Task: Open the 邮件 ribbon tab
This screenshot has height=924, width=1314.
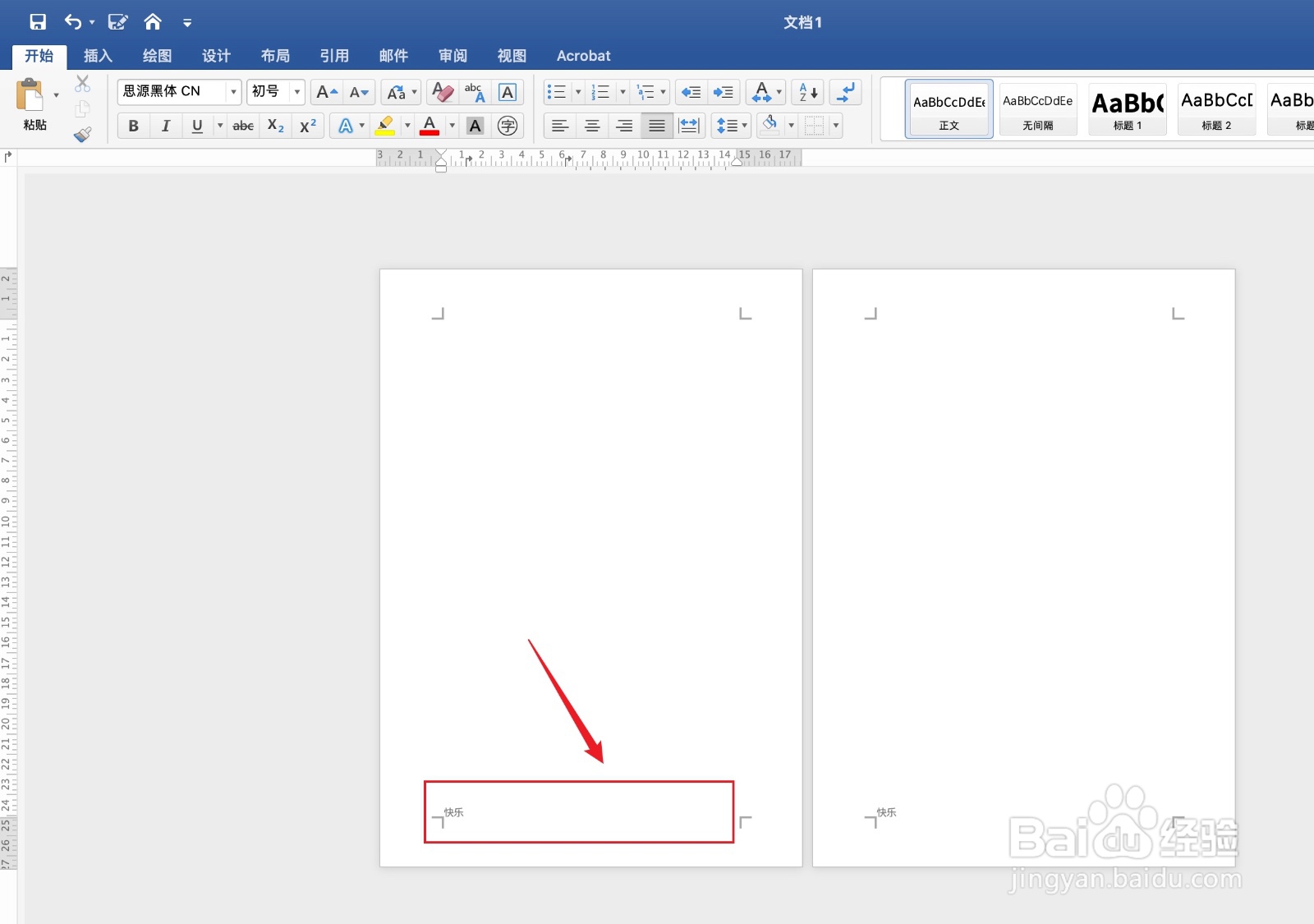Action: (x=393, y=56)
